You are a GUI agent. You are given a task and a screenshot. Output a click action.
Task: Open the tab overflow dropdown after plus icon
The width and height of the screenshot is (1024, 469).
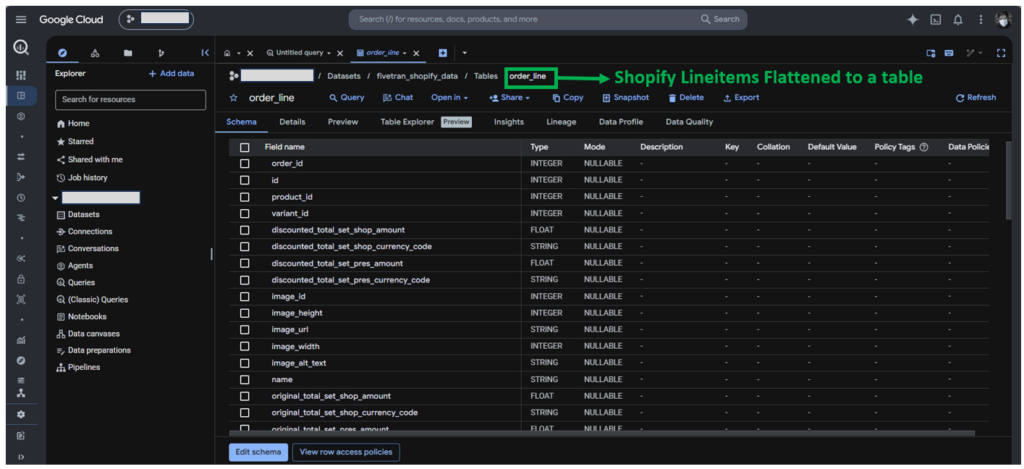(464, 53)
